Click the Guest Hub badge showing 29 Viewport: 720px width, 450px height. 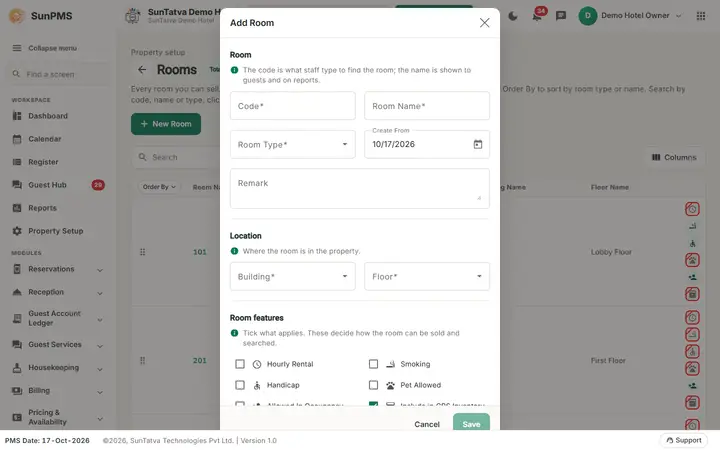(x=98, y=185)
